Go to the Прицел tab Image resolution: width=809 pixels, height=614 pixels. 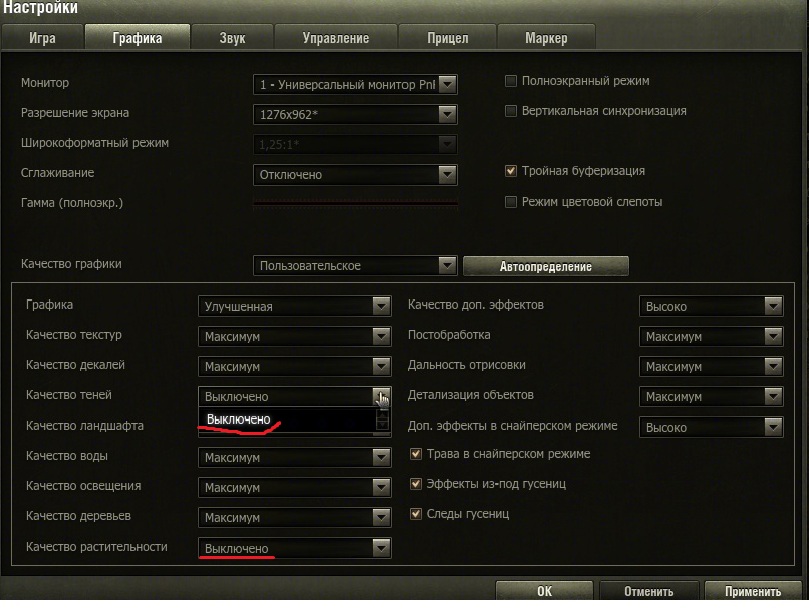[447, 38]
